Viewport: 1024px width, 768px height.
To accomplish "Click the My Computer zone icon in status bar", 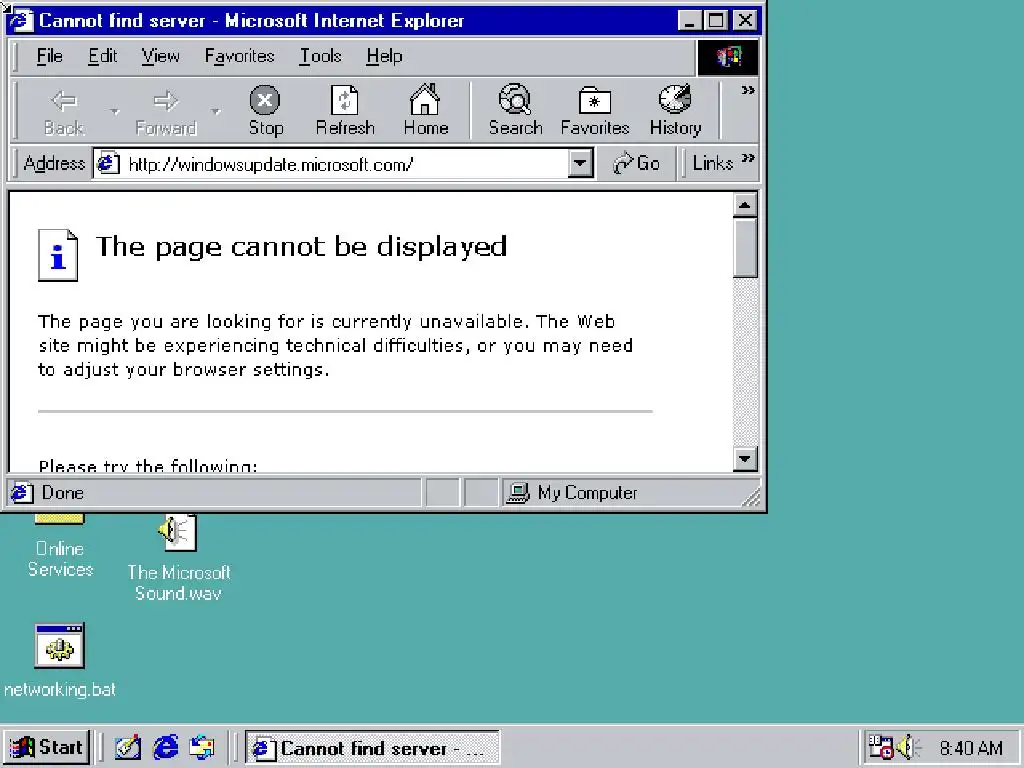I will [517, 493].
